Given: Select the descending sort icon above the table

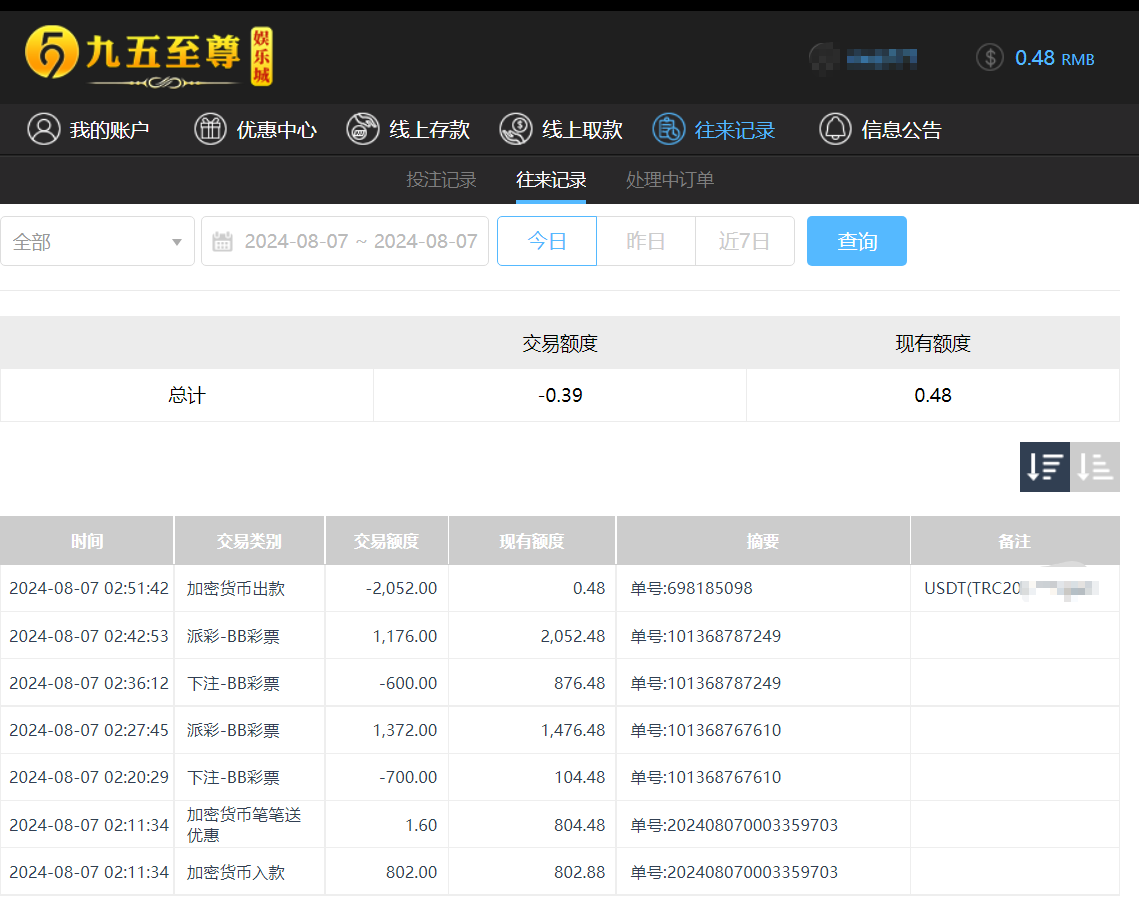Looking at the screenshot, I should [x=1044, y=466].
